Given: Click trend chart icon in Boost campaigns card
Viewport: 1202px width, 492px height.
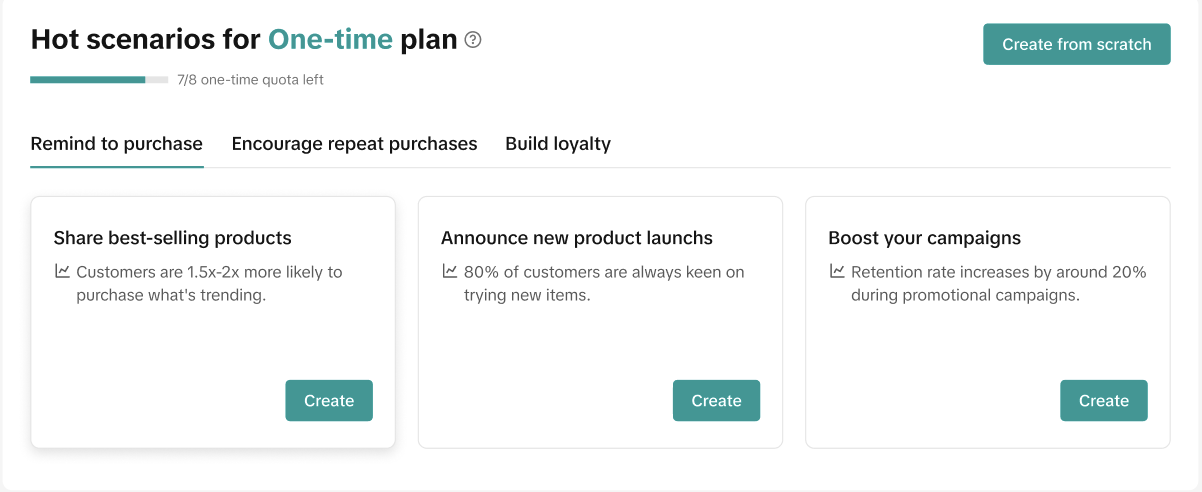Looking at the screenshot, I should pos(837,271).
